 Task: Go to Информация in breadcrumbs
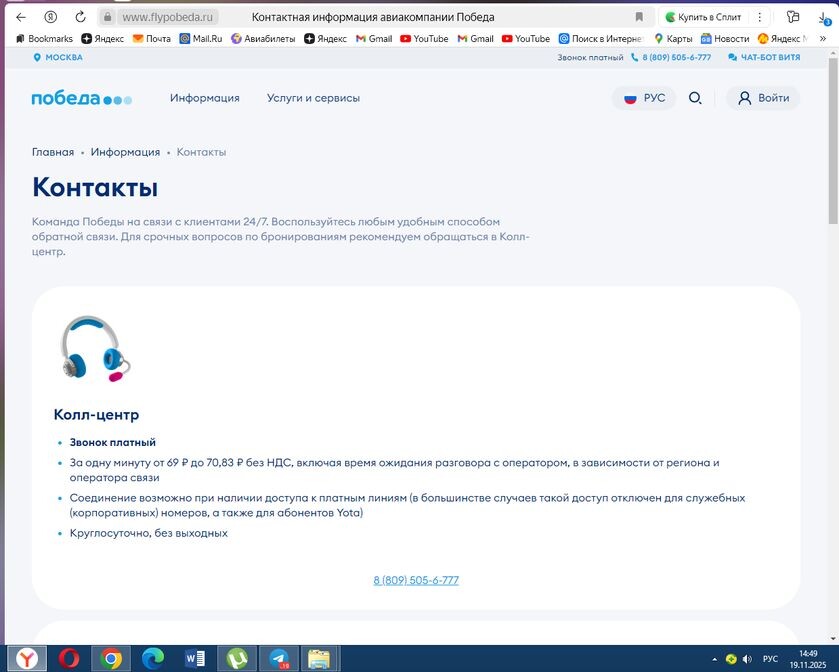(125, 152)
